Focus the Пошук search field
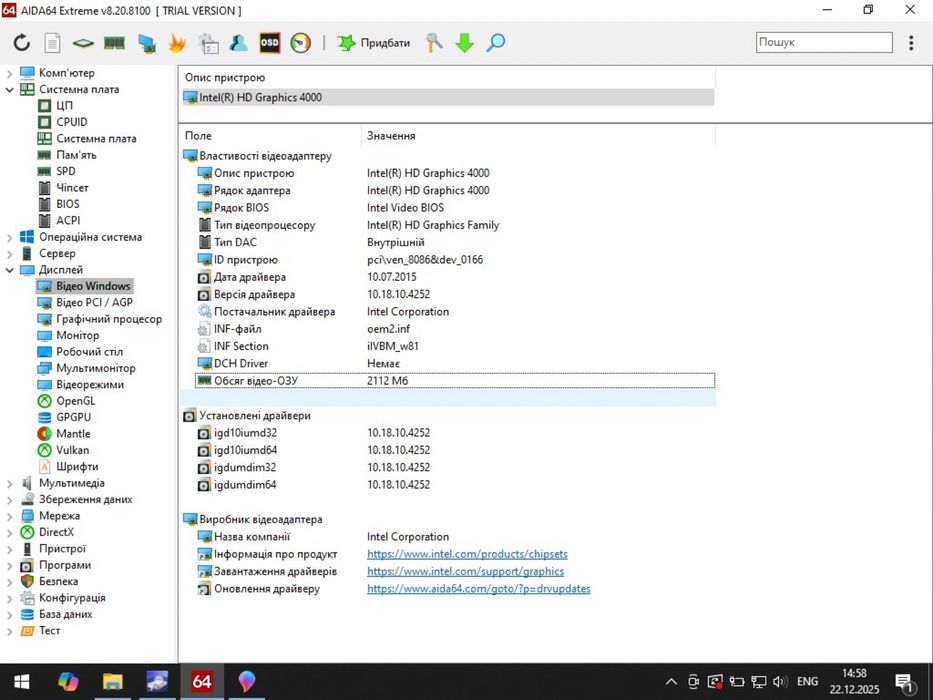 (824, 42)
